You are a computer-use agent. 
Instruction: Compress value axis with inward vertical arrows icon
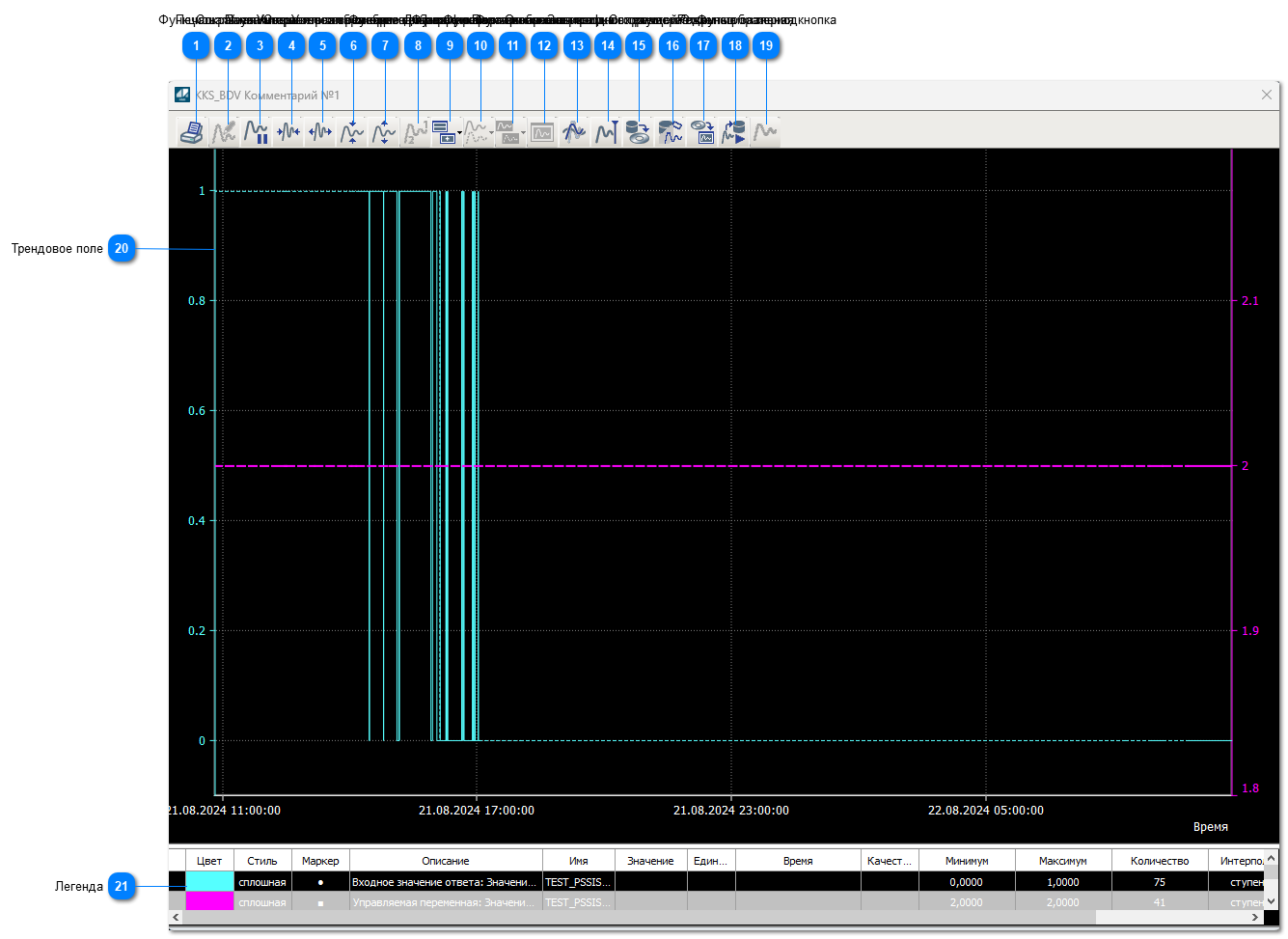click(351, 132)
